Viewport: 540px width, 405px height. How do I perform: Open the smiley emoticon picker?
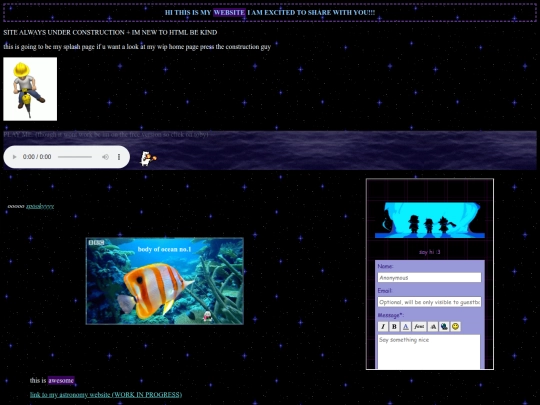[x=455, y=326]
